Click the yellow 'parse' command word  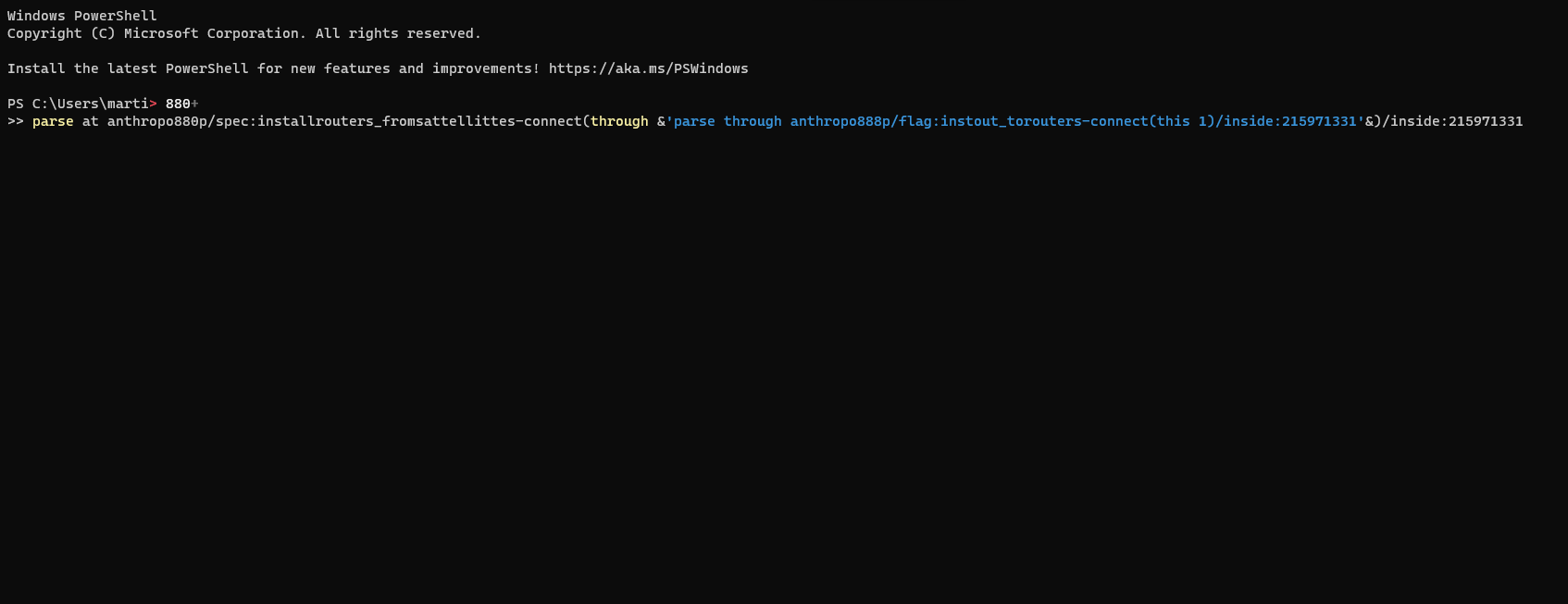[53, 121]
